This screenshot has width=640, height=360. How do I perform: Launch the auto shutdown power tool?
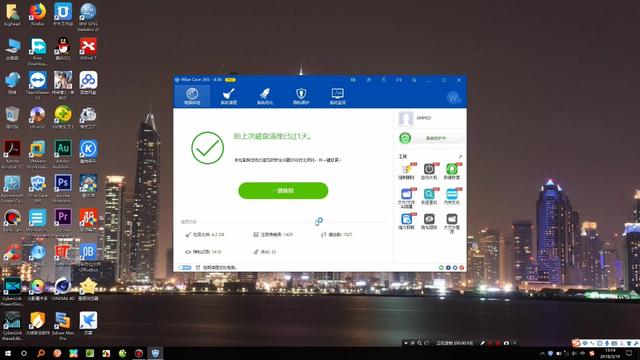[x=429, y=171]
